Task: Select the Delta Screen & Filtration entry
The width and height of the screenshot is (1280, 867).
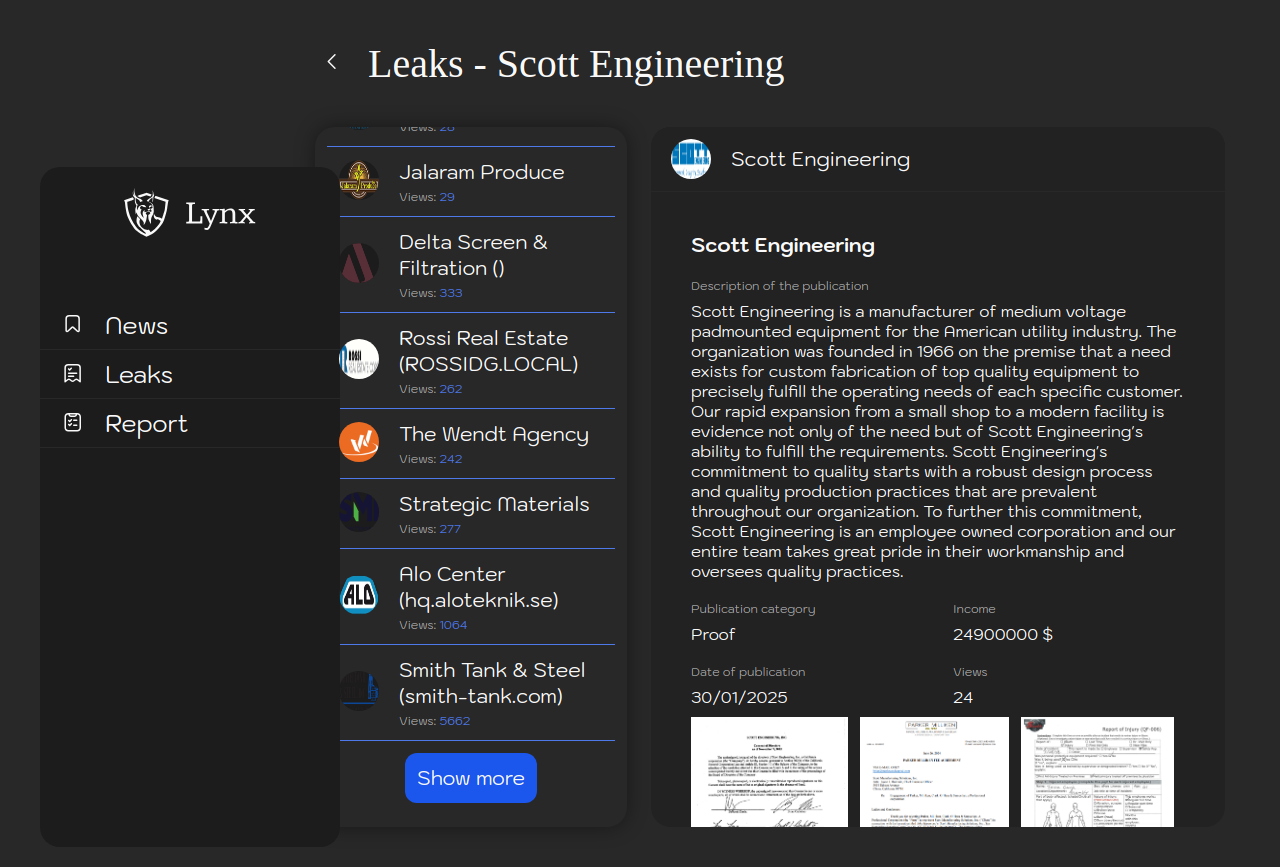Action: (x=473, y=255)
